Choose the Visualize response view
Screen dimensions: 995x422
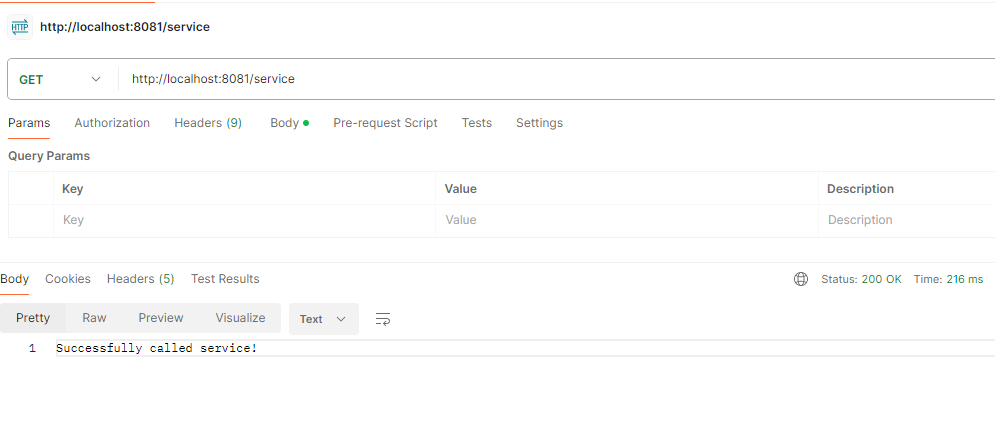(240, 318)
